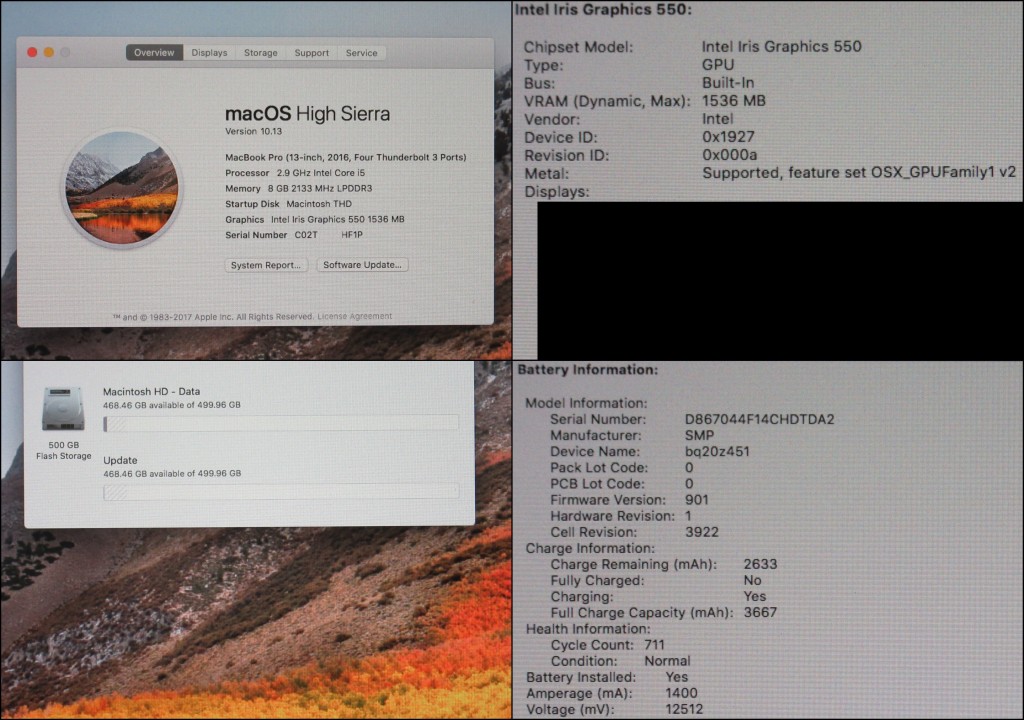Close the About This Mac window
This screenshot has height=720, width=1024.
coord(32,52)
